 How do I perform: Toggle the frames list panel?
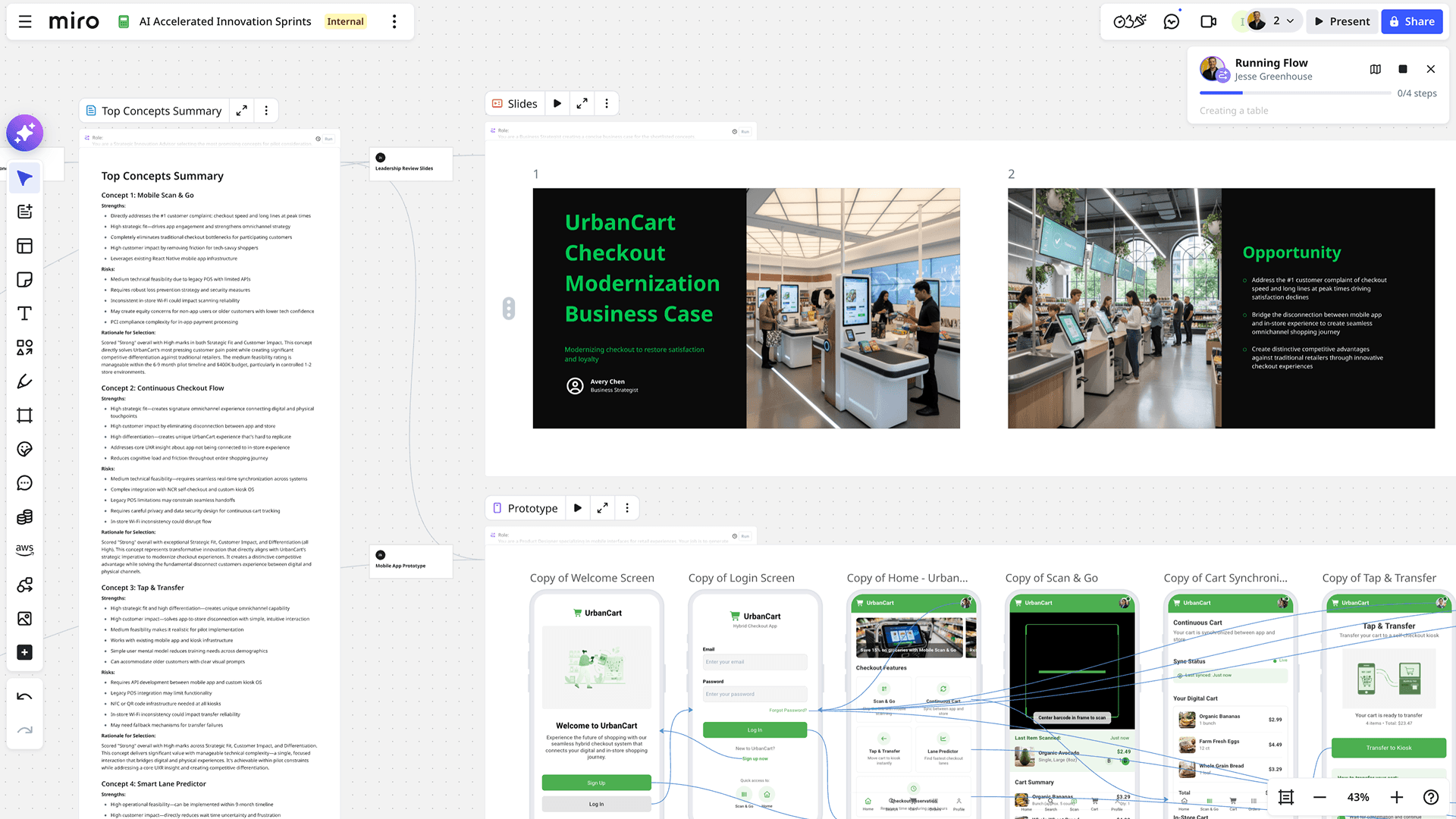coord(1286,797)
